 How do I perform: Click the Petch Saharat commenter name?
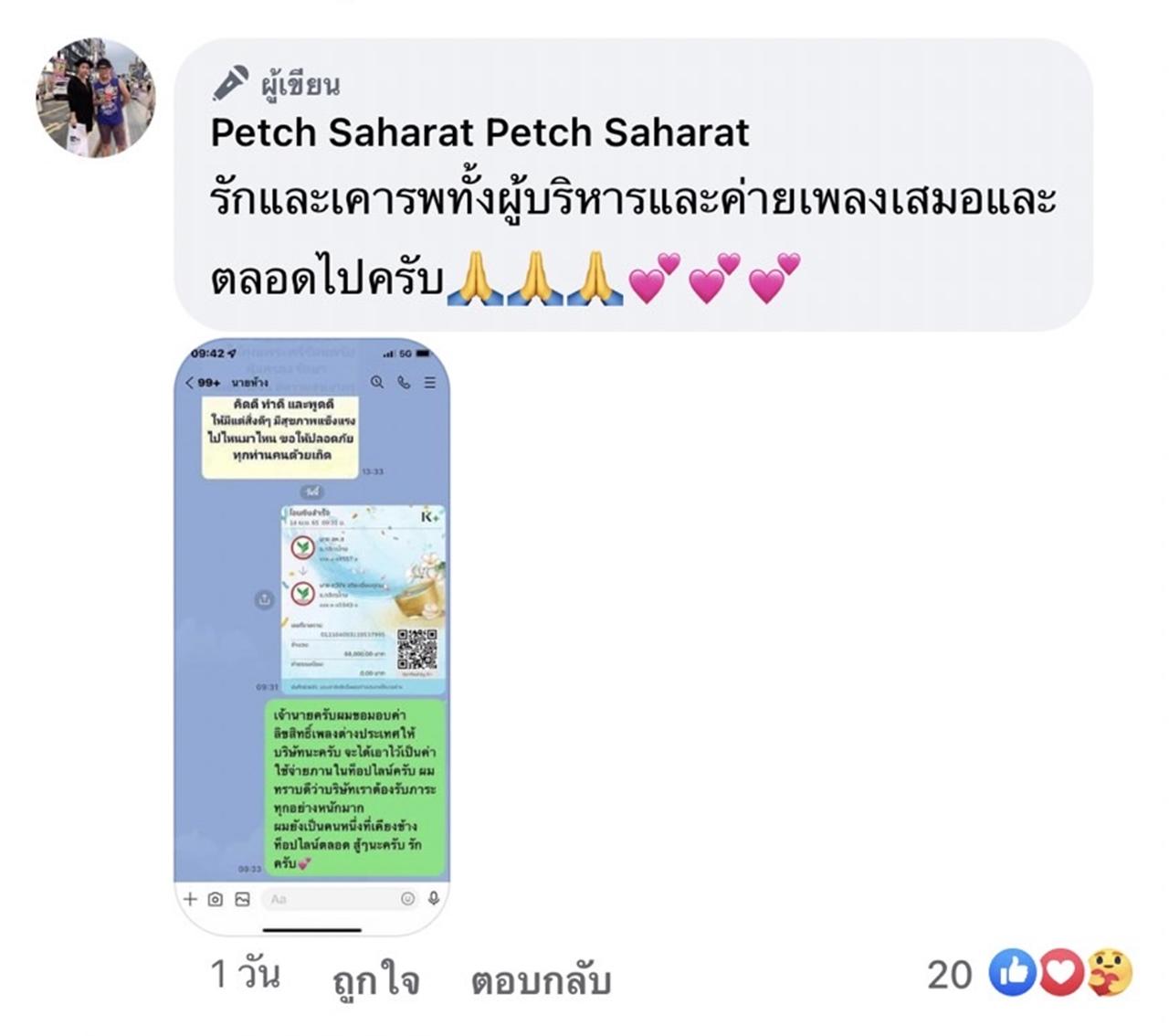point(479,133)
